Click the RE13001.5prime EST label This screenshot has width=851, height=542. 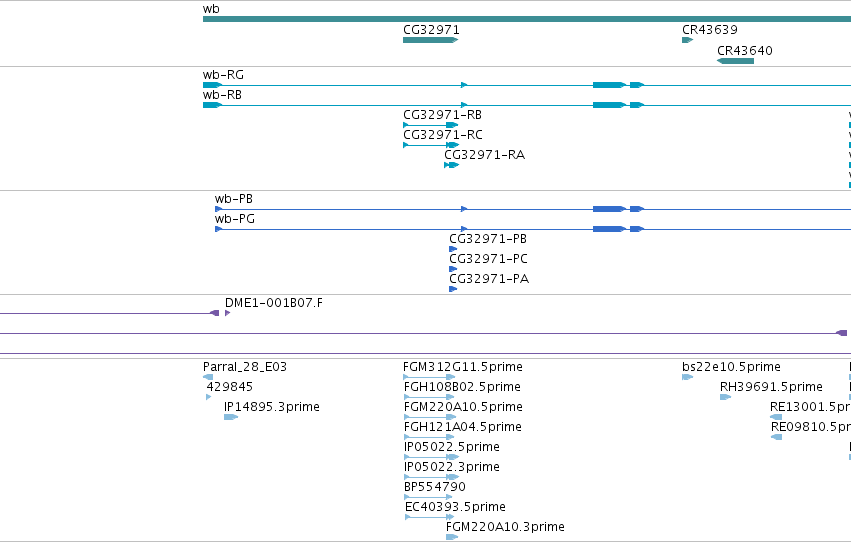click(x=810, y=406)
